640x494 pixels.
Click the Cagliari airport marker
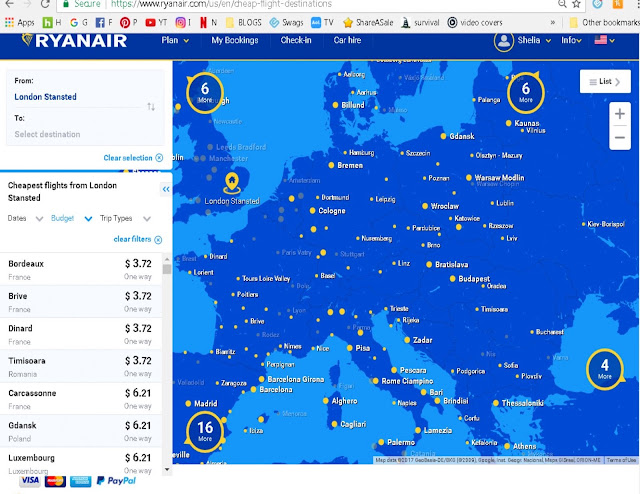click(334, 424)
